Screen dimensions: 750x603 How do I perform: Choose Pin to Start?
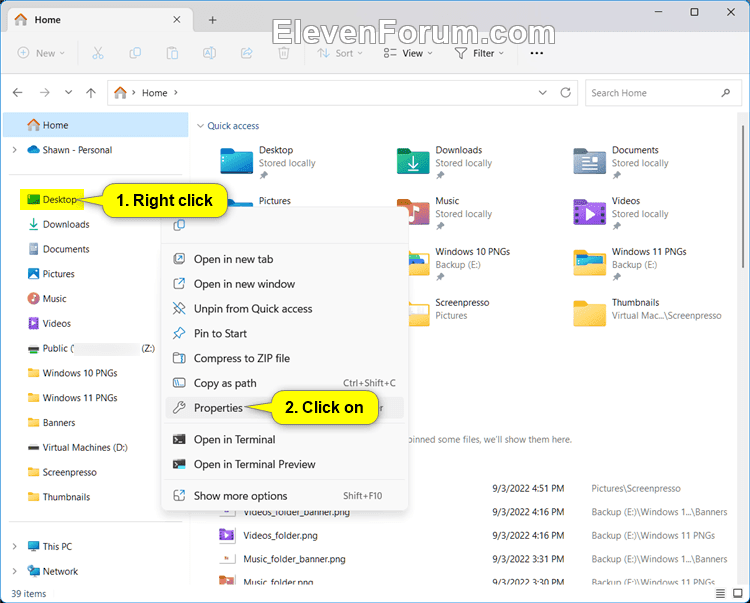(x=285, y=334)
